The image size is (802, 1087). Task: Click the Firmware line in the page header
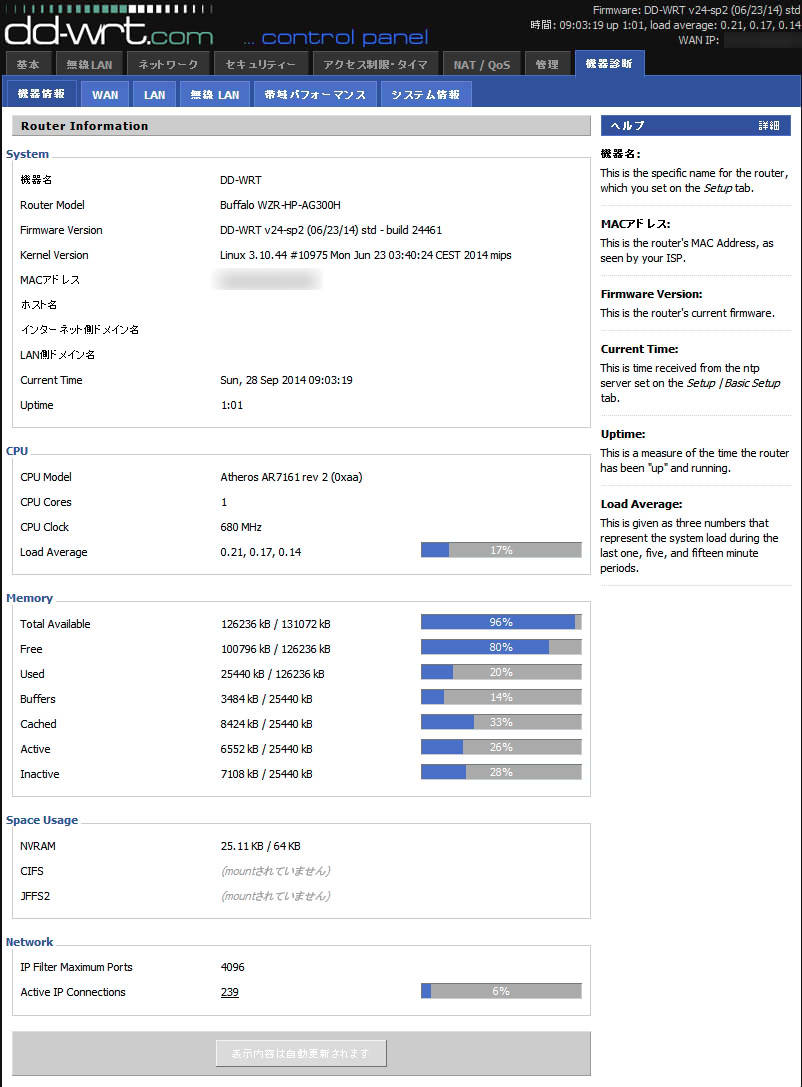coord(696,10)
